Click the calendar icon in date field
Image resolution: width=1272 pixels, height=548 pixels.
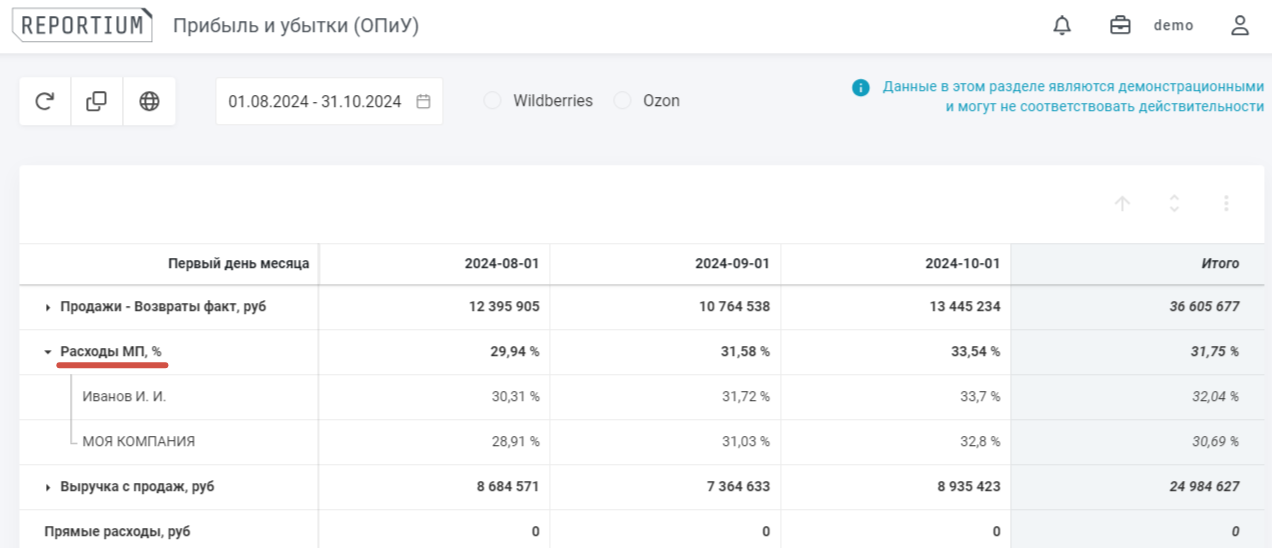tap(423, 101)
